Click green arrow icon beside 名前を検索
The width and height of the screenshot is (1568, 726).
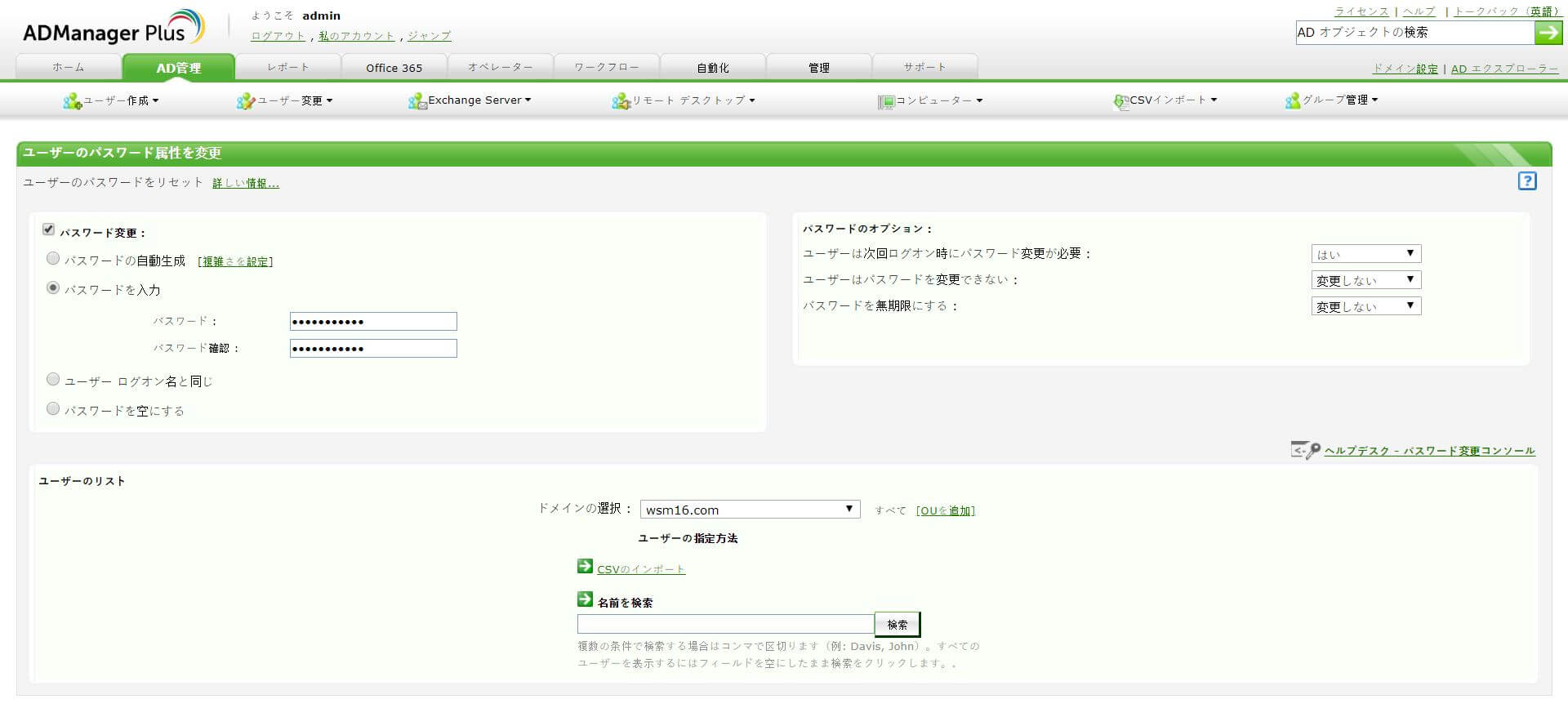tap(585, 599)
